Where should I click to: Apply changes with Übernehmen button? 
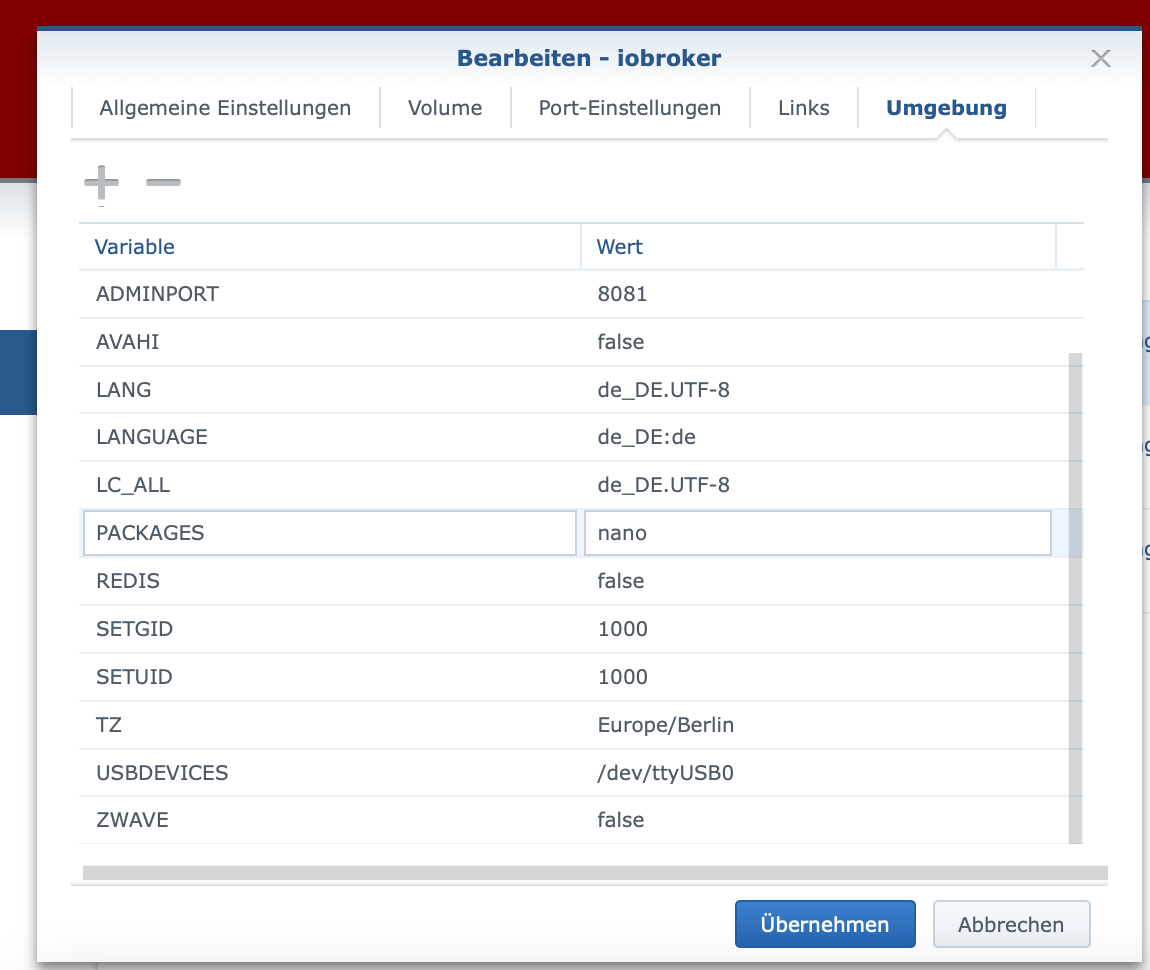[825, 925]
